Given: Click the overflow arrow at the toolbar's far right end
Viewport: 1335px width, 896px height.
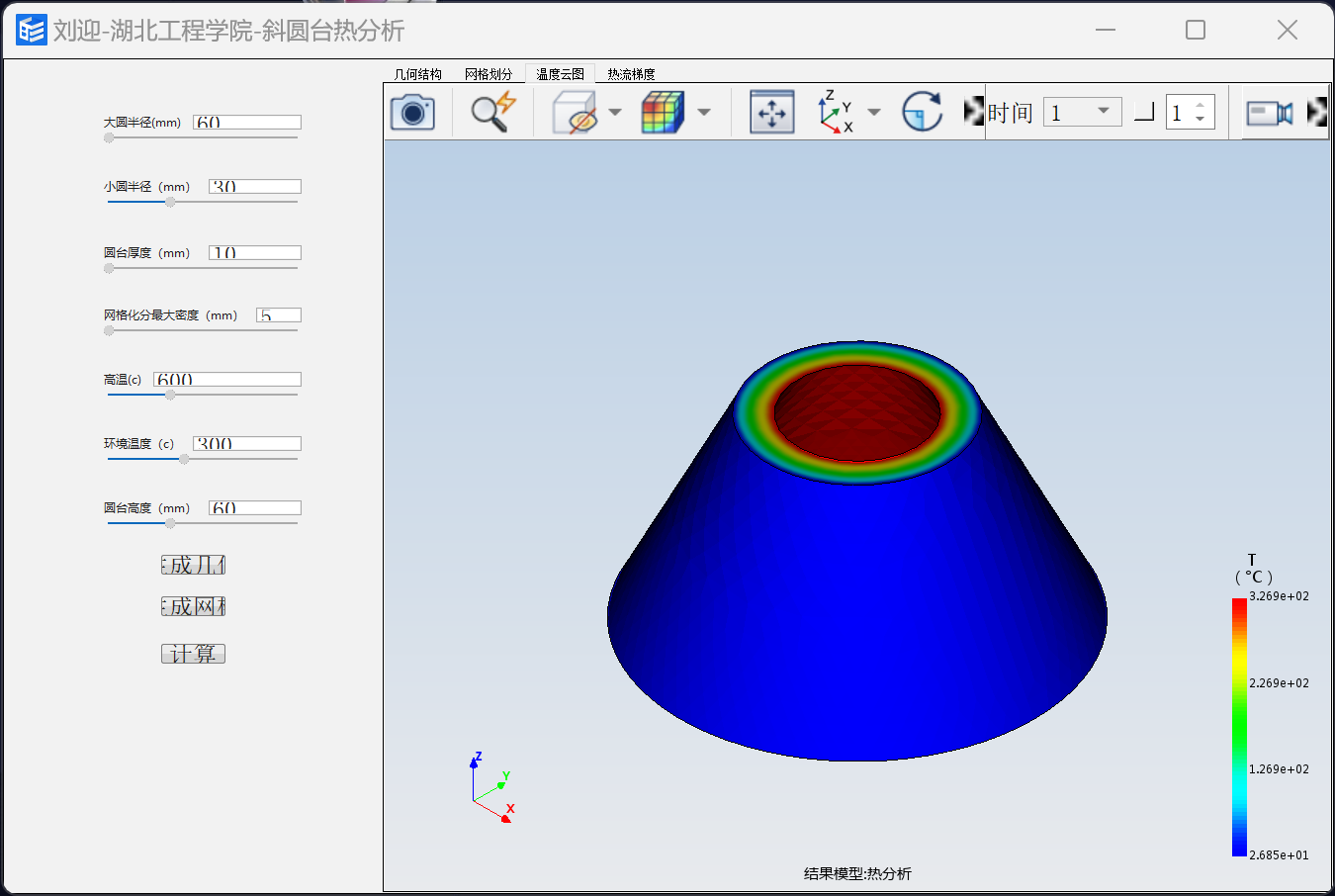Looking at the screenshot, I should pos(1316,112).
